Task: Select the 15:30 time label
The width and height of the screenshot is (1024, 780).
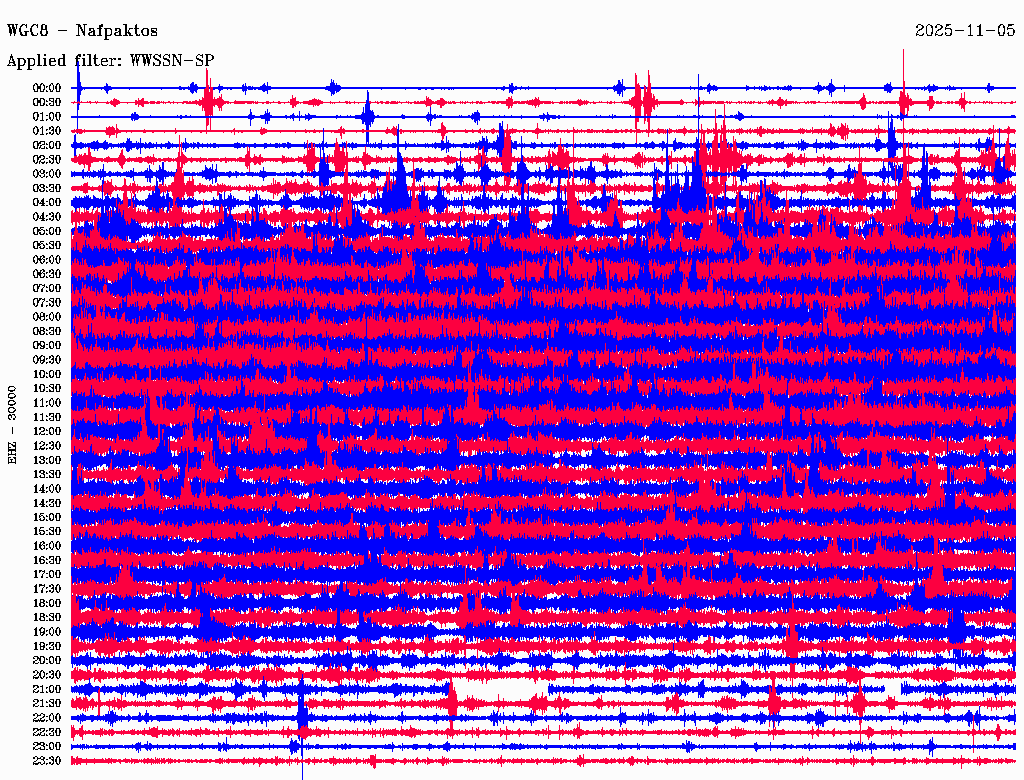Action: pyautogui.click(x=47, y=532)
